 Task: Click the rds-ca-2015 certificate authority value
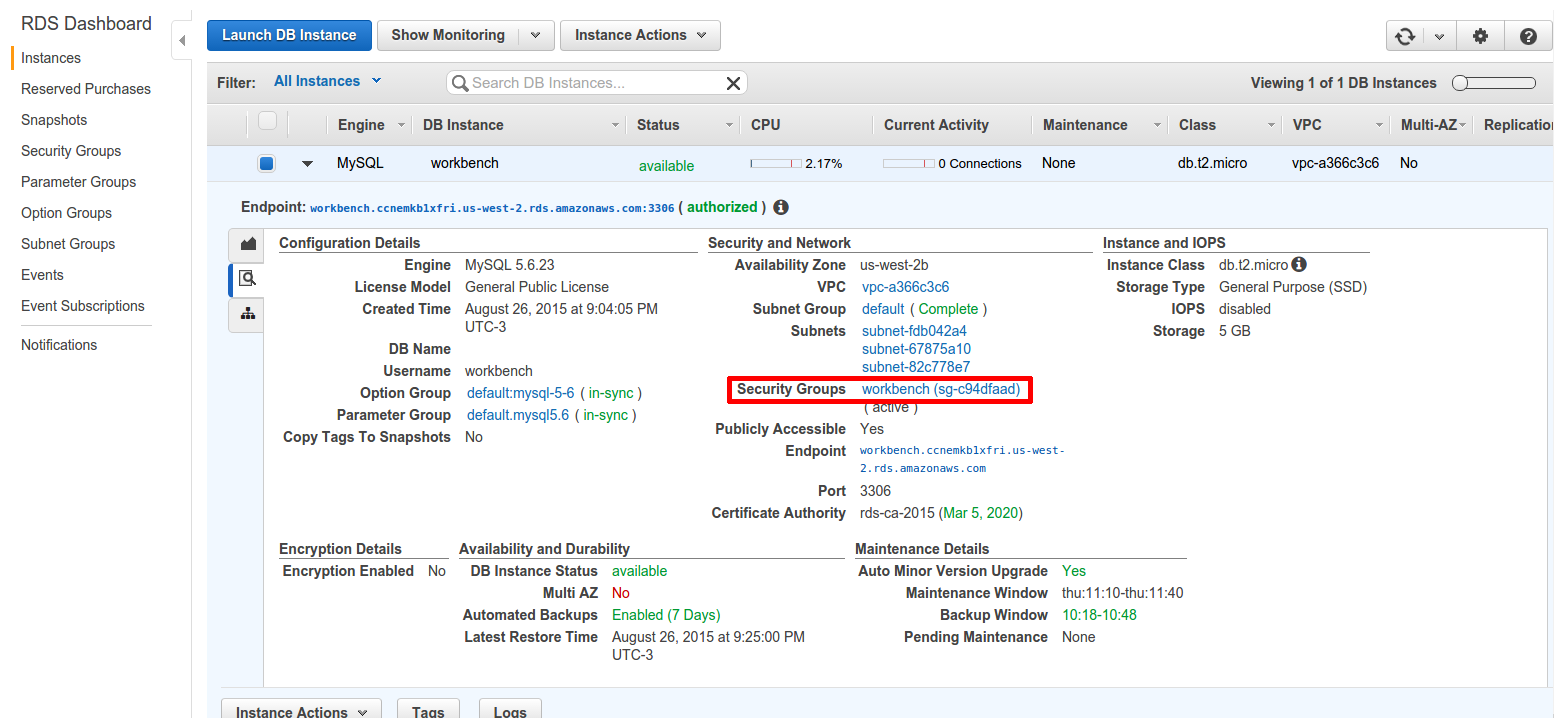898,513
